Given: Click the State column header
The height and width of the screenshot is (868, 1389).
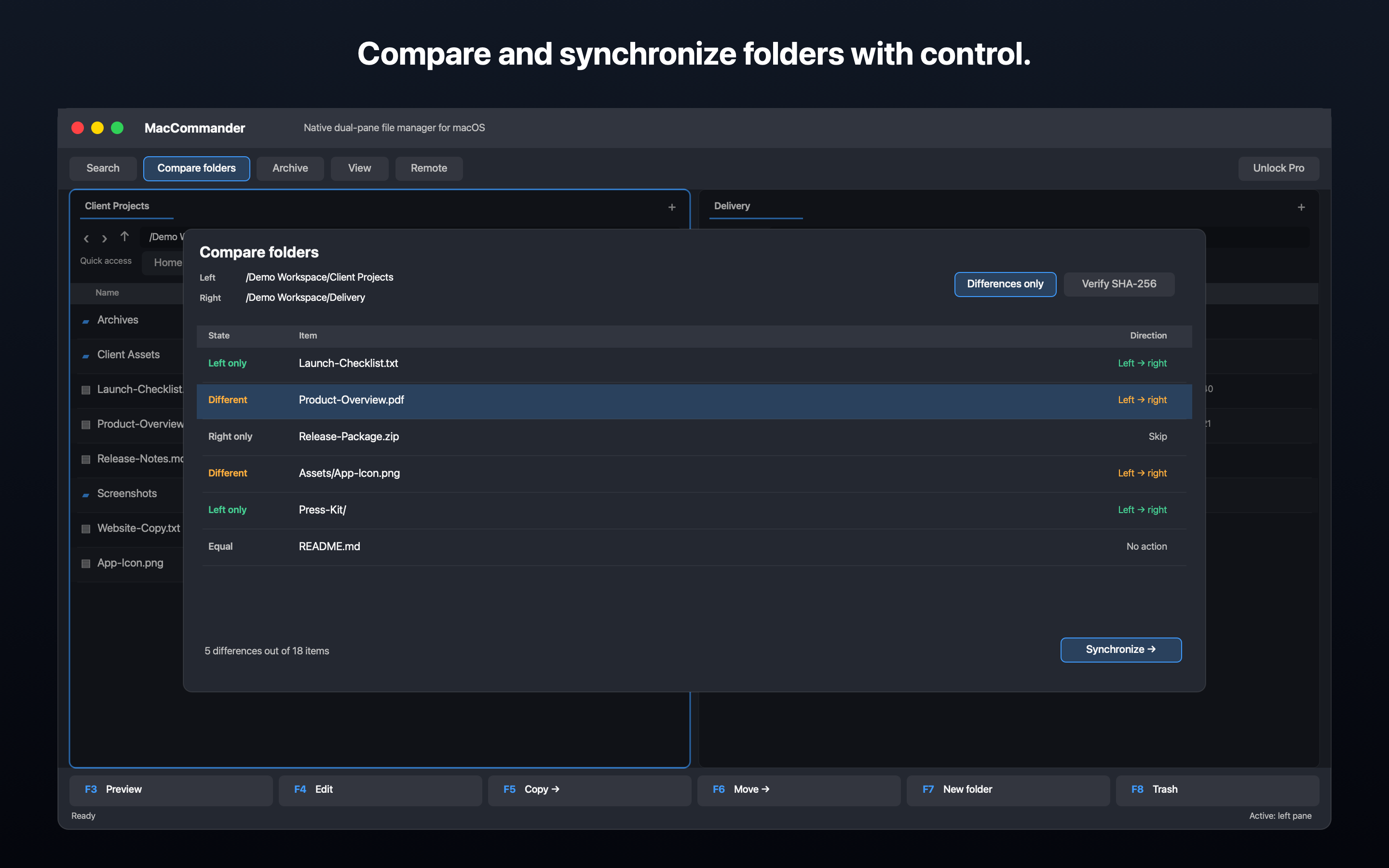Looking at the screenshot, I should [218, 336].
